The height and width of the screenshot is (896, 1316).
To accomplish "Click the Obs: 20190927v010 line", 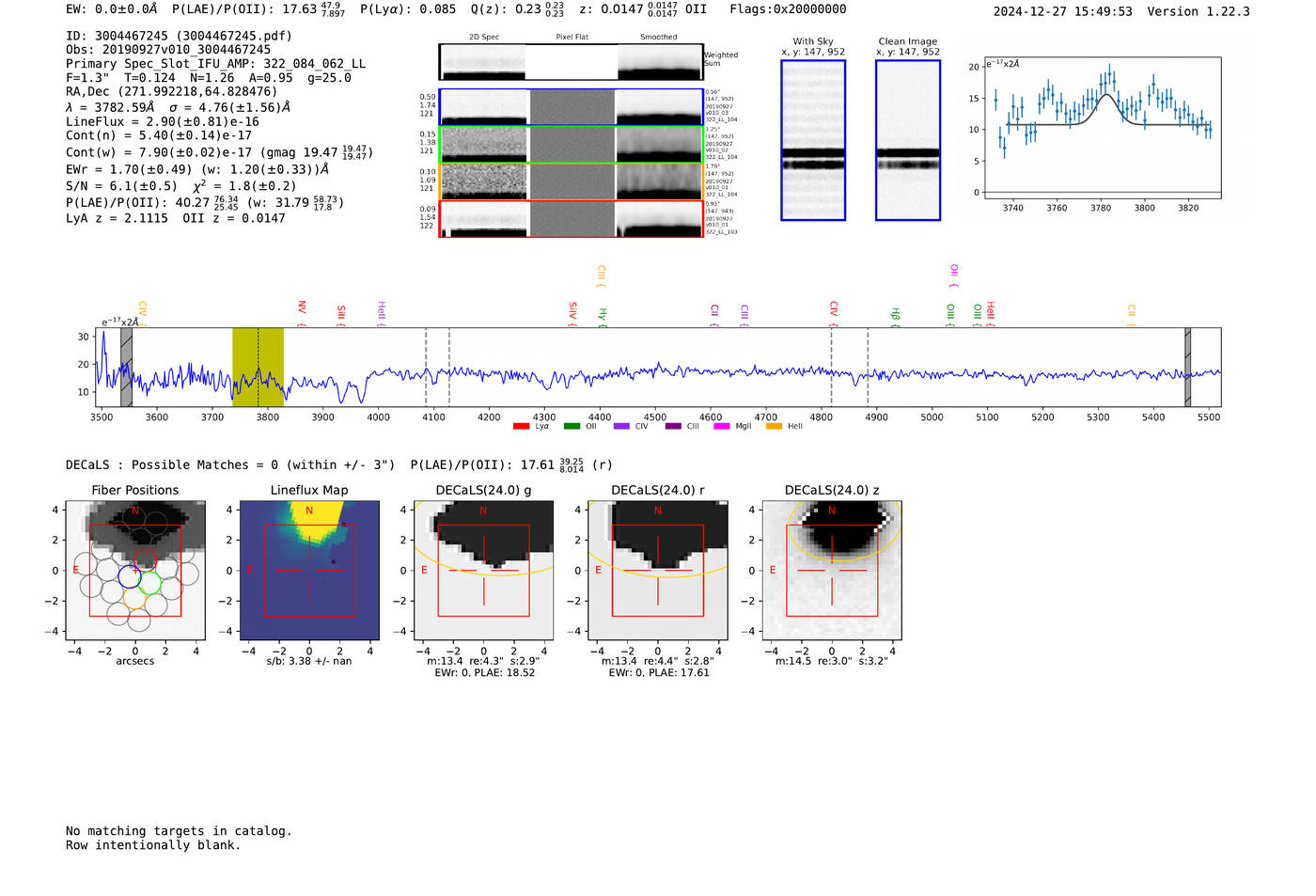I will click(168, 50).
